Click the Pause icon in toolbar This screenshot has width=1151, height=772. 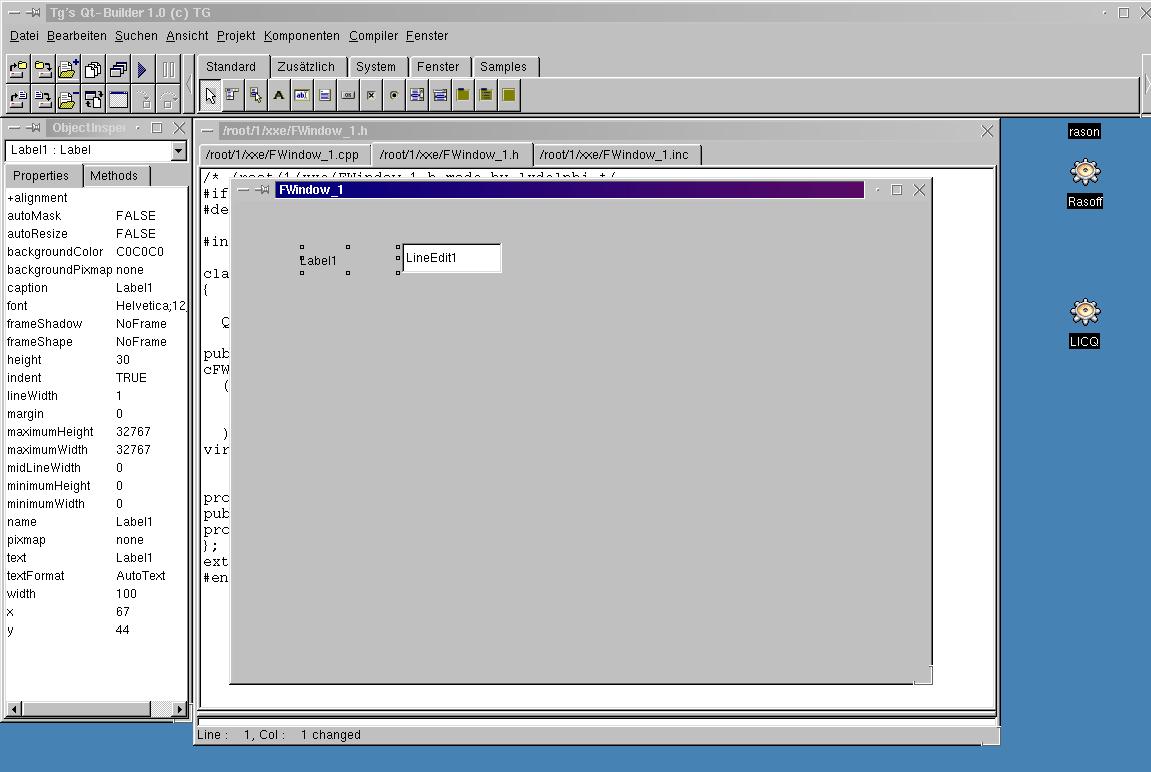click(x=168, y=70)
